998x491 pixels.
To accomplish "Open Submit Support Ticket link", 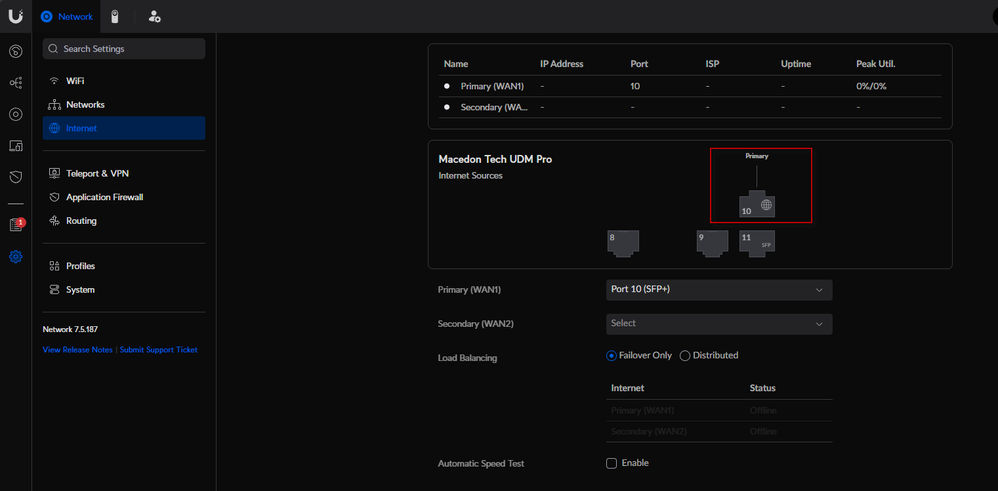I will click(158, 350).
